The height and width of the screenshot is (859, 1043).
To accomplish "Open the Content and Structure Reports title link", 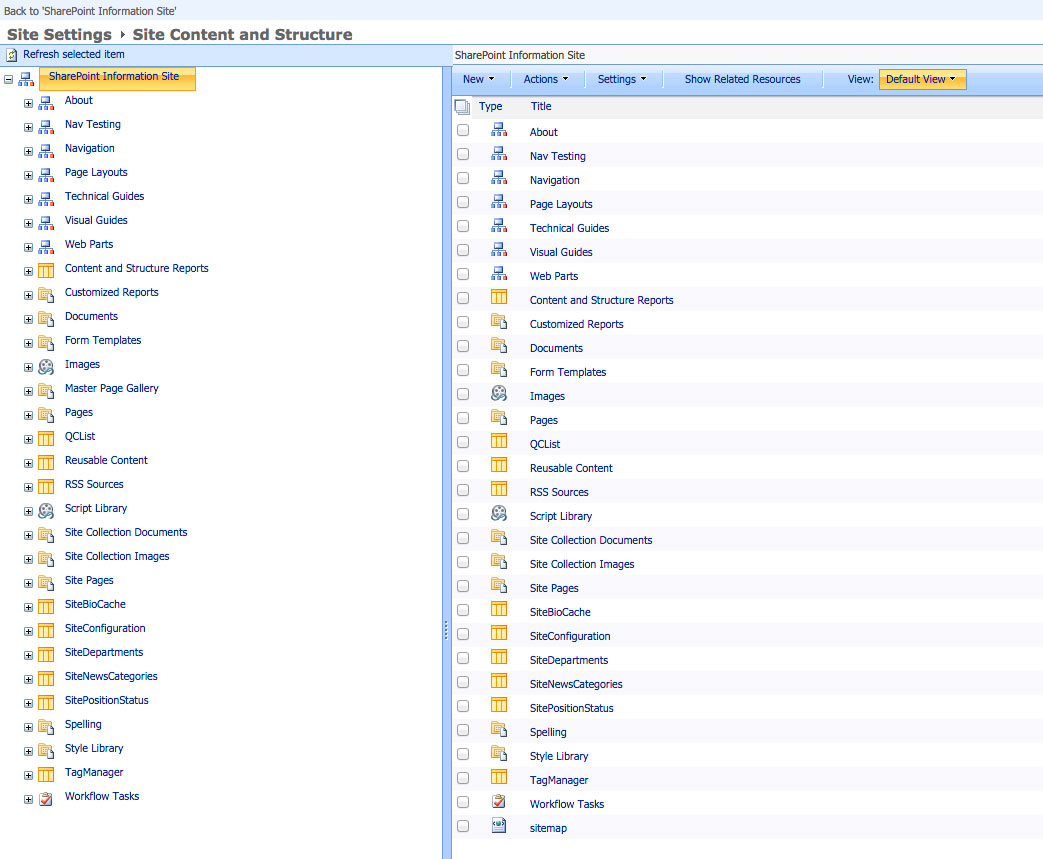I will click(601, 300).
